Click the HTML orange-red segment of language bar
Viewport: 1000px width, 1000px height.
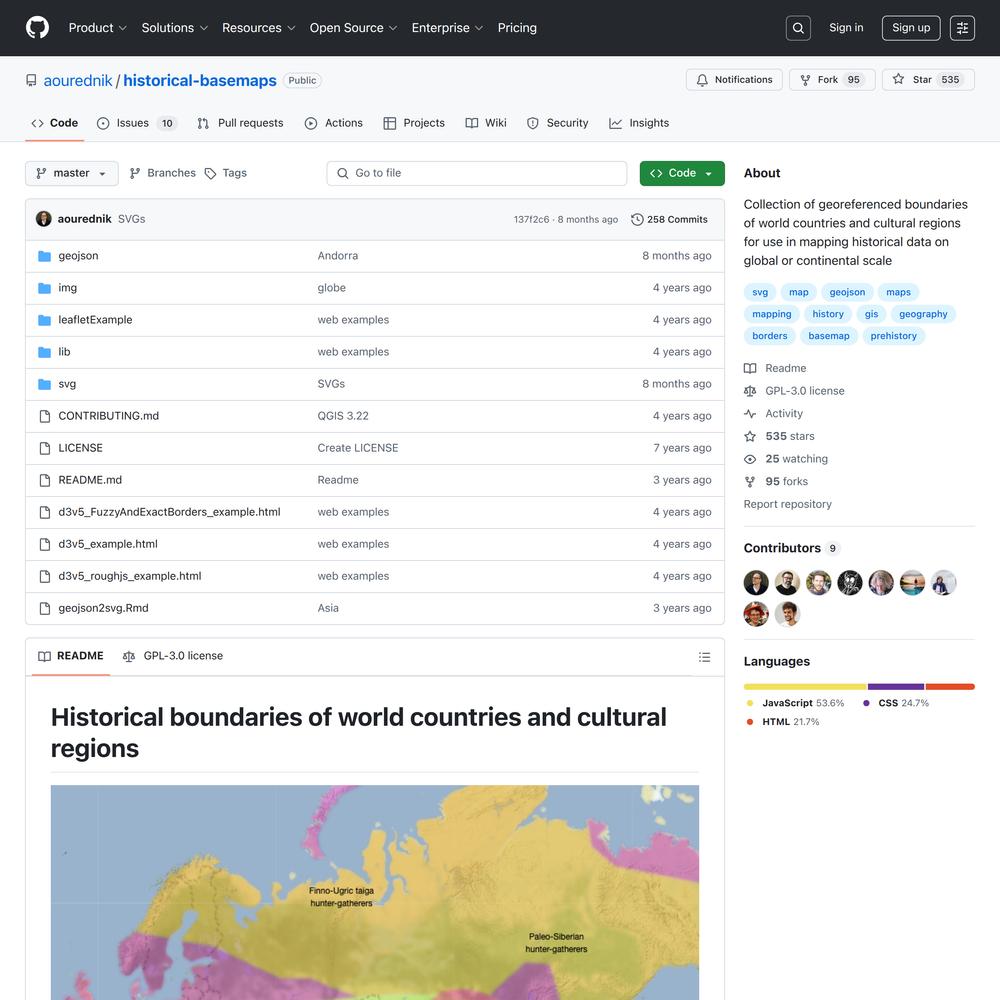tap(950, 687)
